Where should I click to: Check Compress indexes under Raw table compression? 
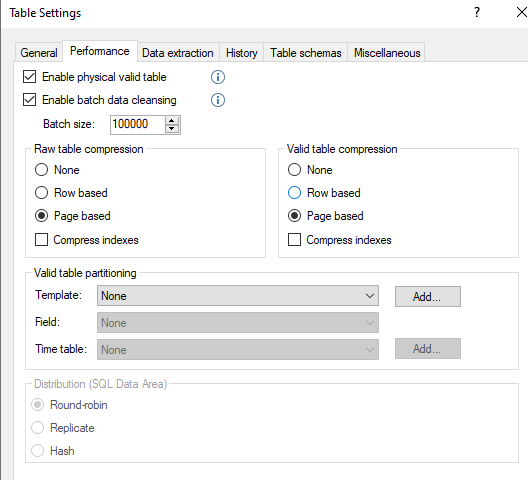pyautogui.click(x=41, y=240)
